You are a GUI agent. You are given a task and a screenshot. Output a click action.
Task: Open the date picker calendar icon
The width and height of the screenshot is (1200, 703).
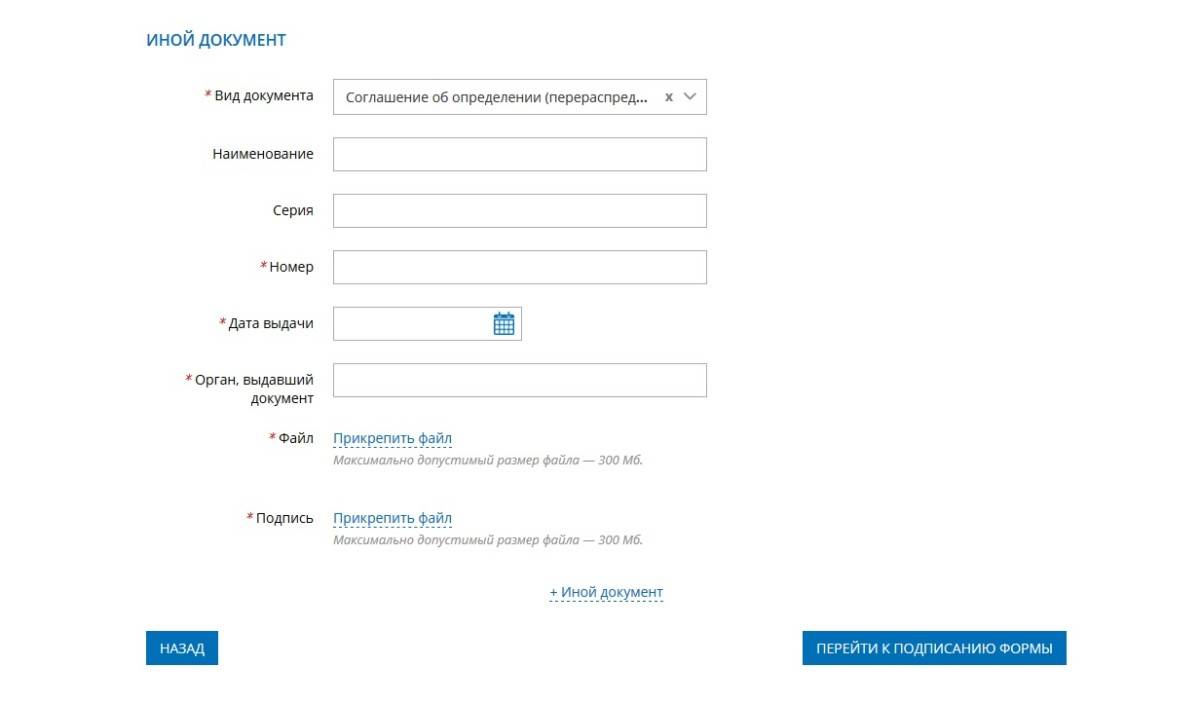point(504,324)
